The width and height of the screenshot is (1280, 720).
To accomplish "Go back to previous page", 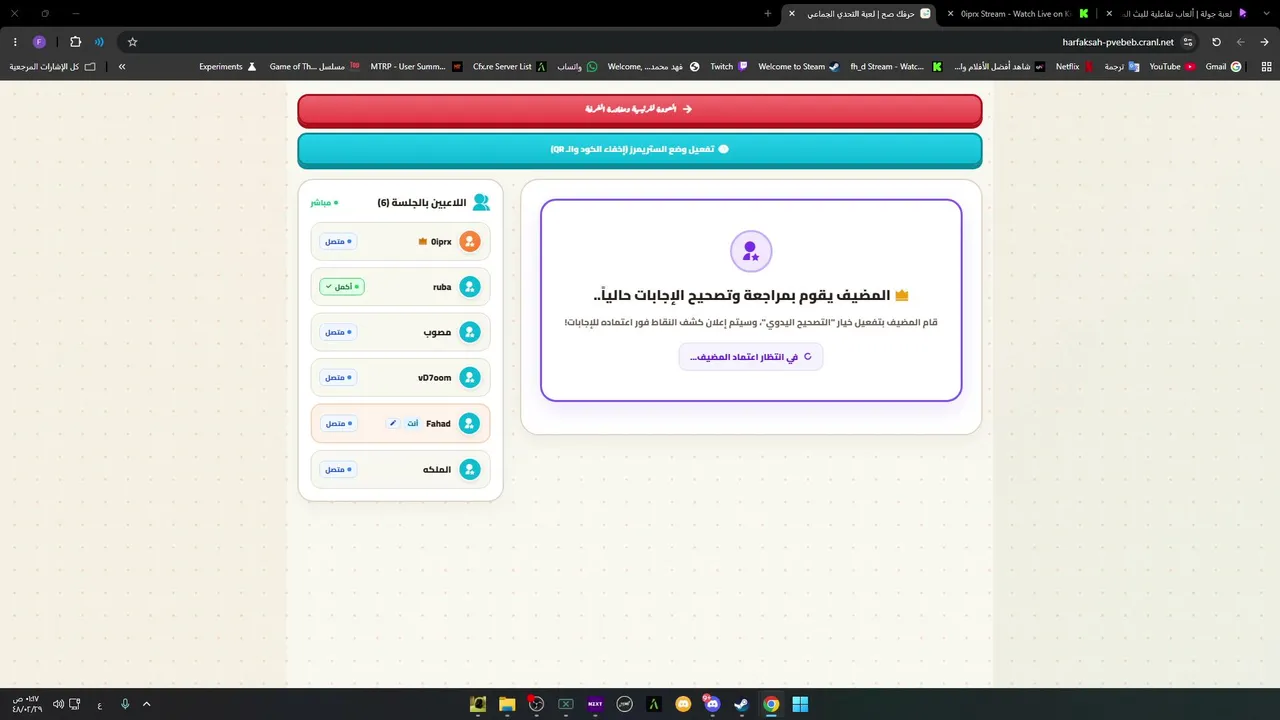I will 1265,42.
